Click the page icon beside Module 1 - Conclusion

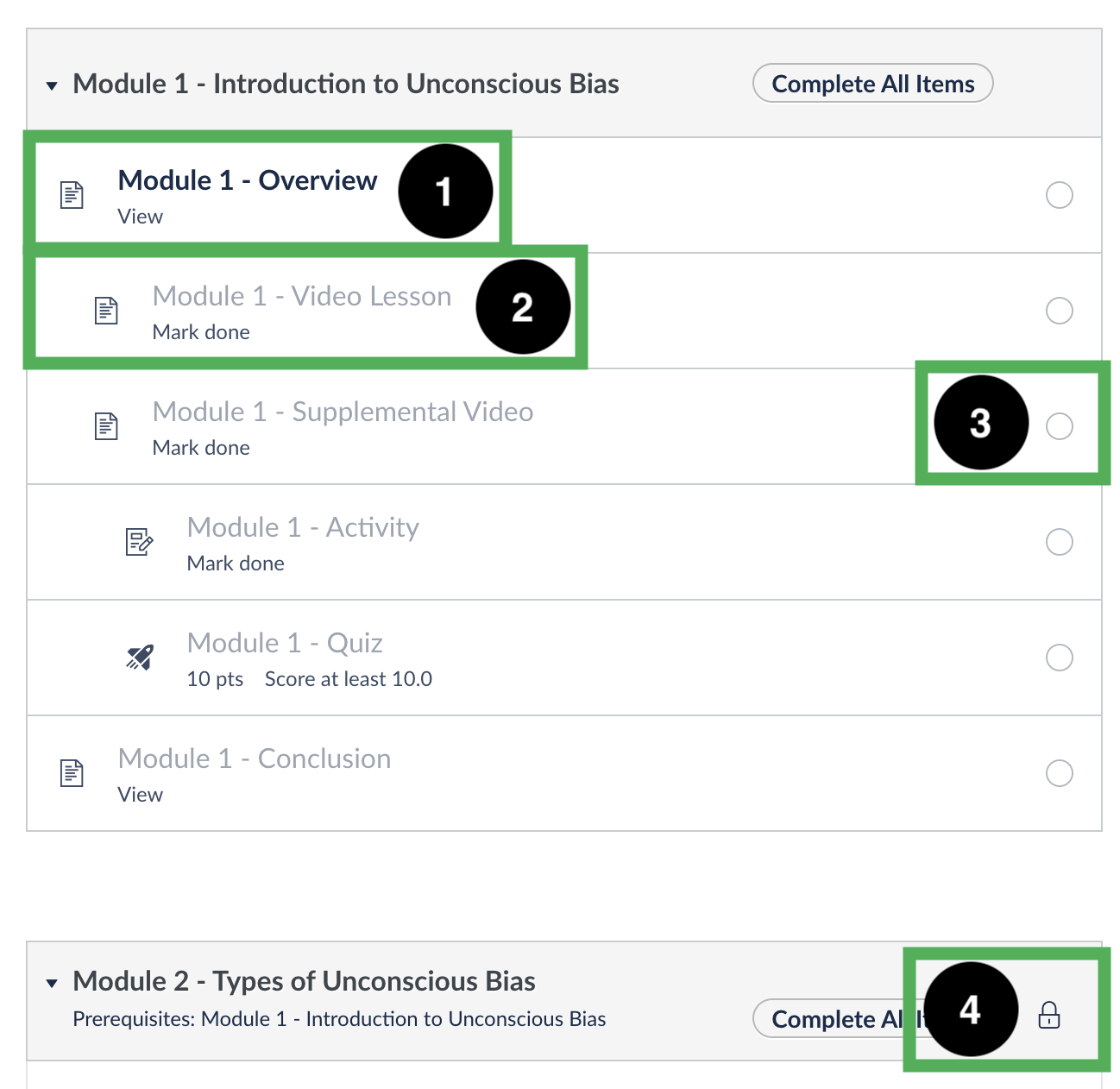(72, 773)
